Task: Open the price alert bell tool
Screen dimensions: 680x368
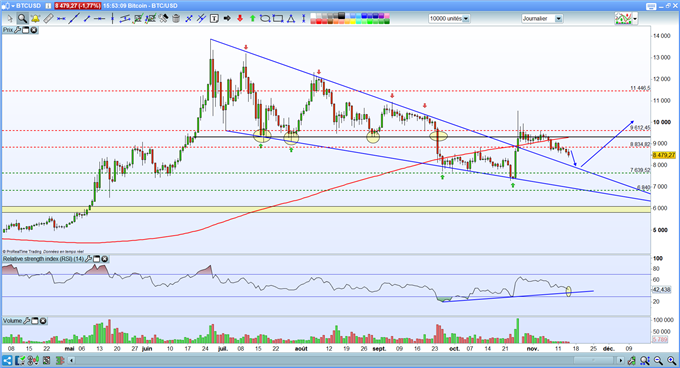Action: 35,18
